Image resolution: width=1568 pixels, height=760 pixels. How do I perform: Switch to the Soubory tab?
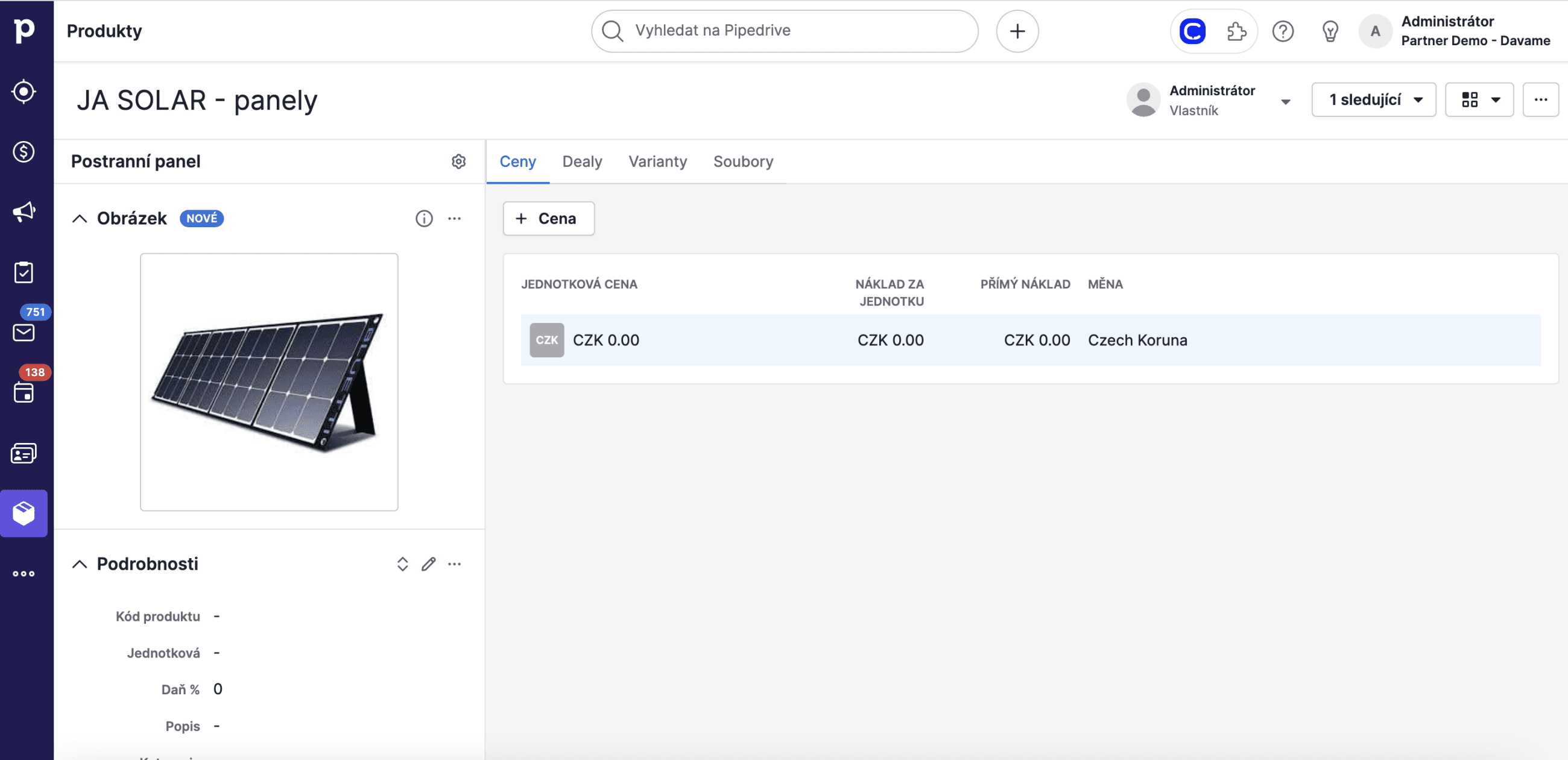(x=742, y=162)
